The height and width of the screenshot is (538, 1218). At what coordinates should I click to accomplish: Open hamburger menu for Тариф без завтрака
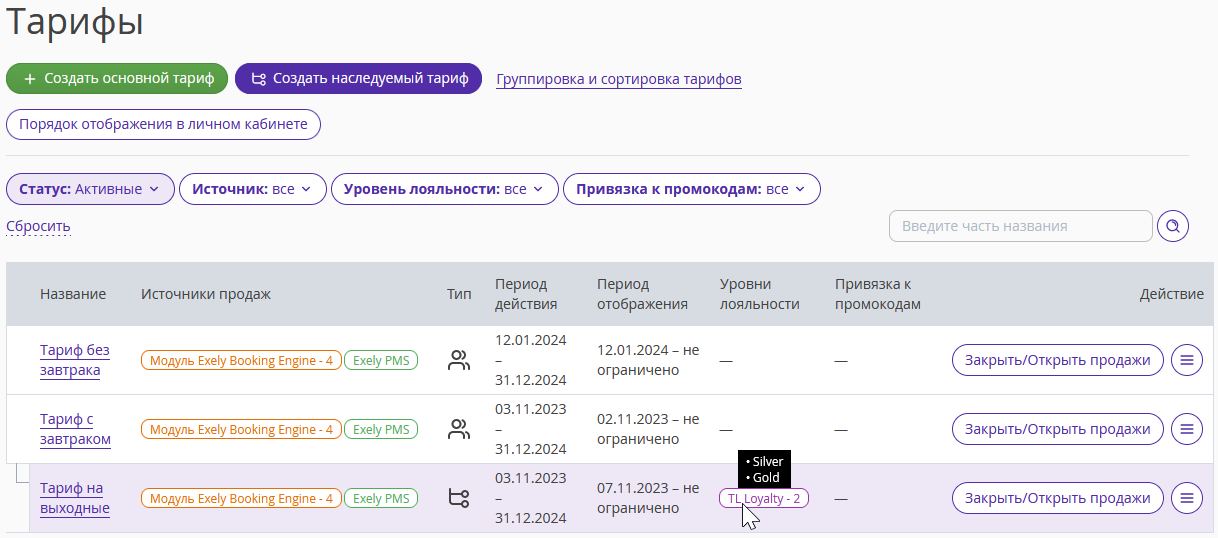pos(1187,360)
